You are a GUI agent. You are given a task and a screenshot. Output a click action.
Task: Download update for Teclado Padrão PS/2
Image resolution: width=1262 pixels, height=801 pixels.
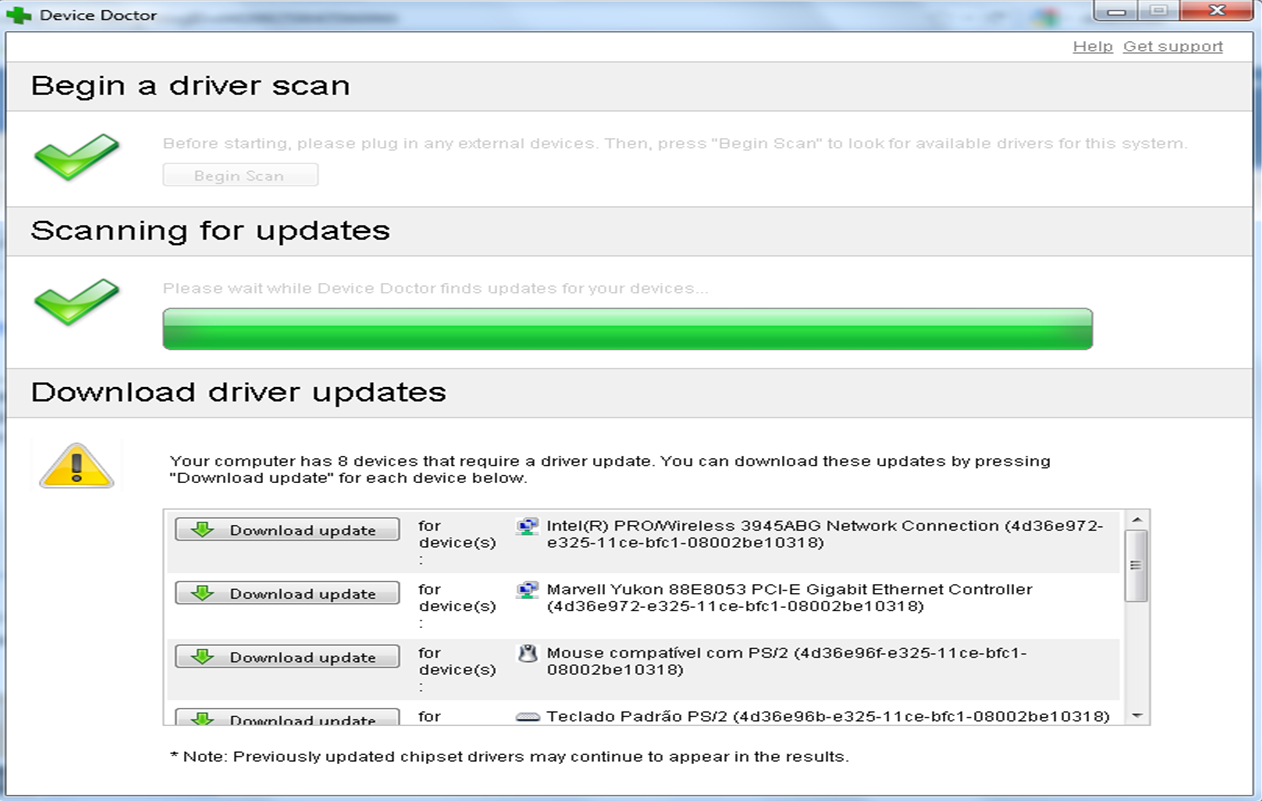[287, 718]
